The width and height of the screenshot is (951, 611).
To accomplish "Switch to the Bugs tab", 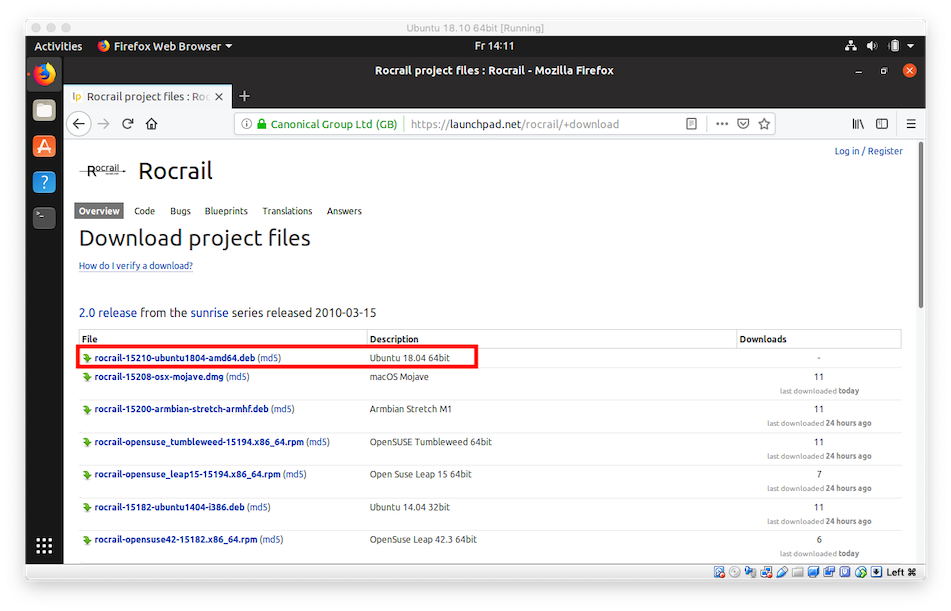I will pos(180,211).
